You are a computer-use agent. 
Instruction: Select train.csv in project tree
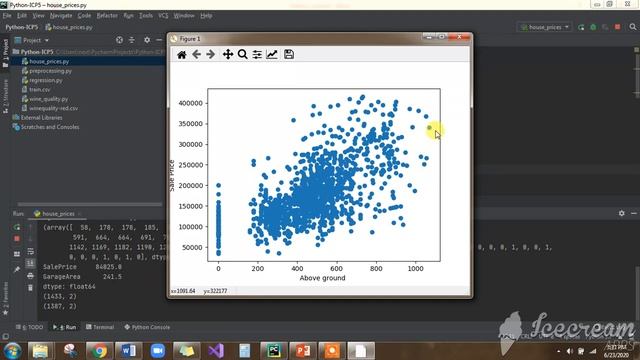point(40,89)
